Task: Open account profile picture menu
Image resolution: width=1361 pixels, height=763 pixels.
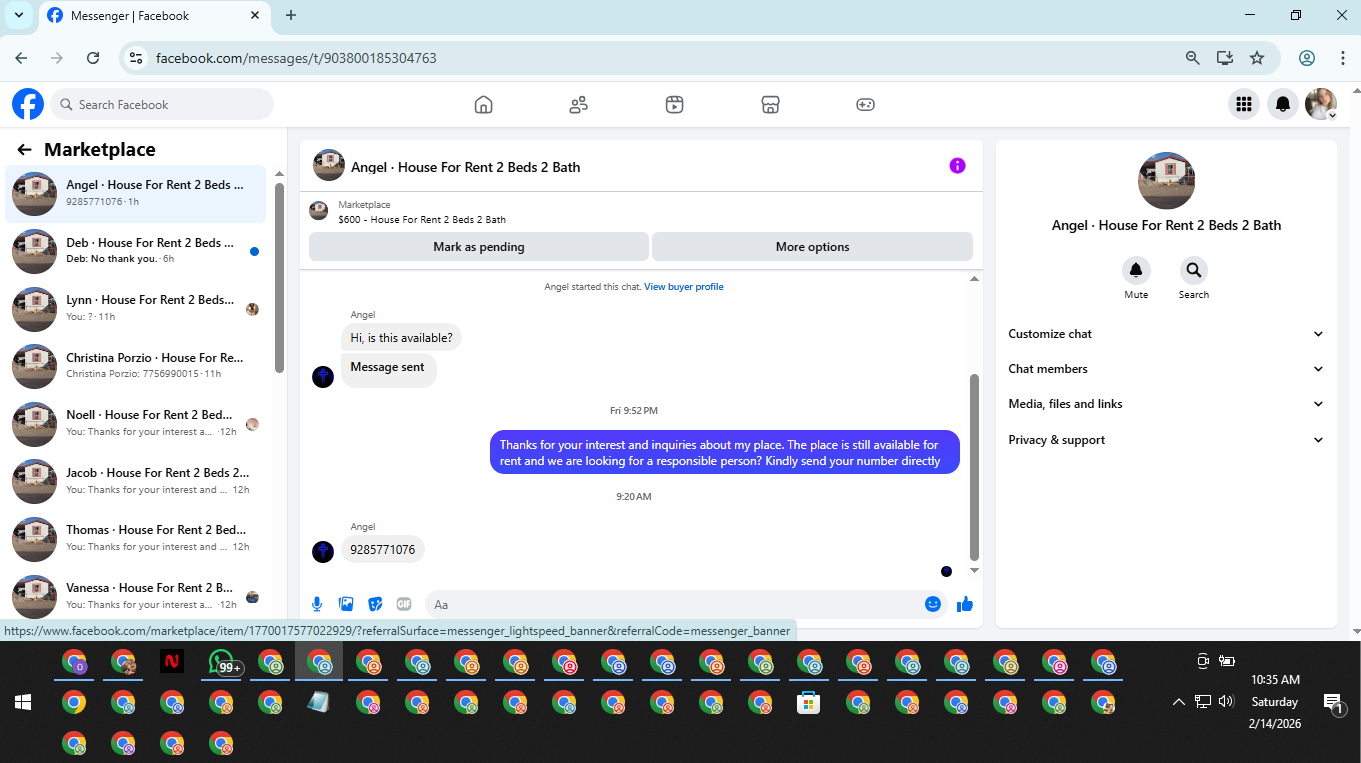Action: point(1321,104)
